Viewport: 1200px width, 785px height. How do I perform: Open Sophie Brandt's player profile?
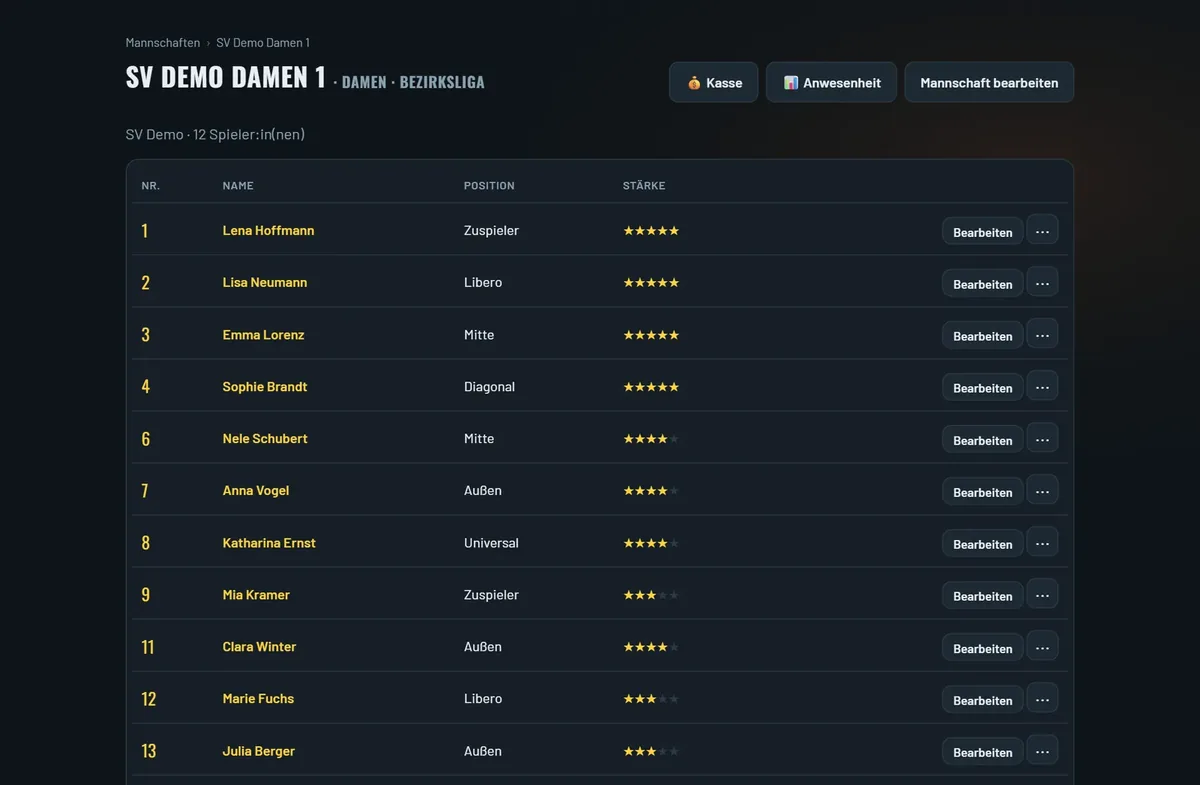(265, 386)
